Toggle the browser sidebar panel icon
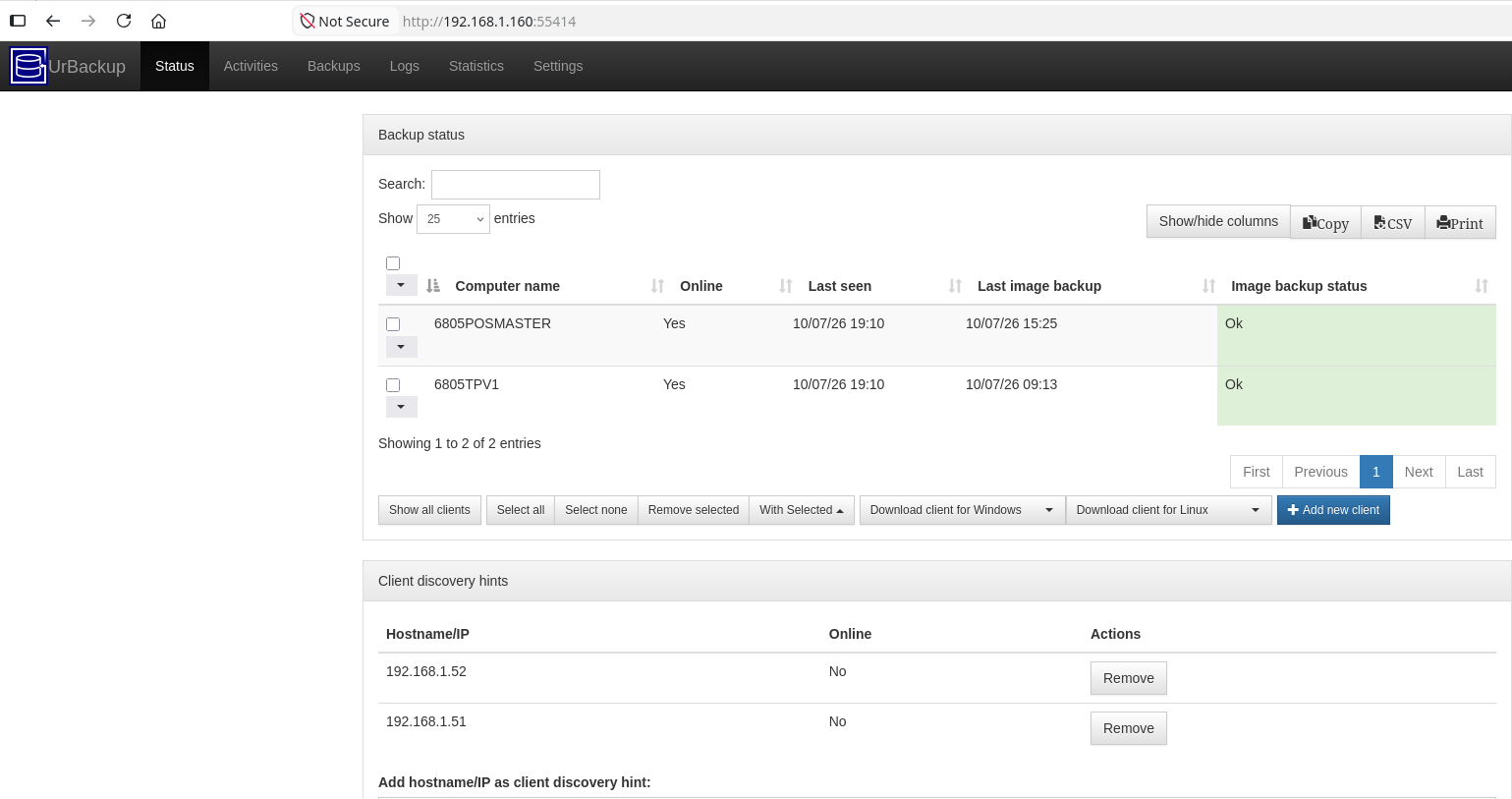The image size is (1512, 799). 18,21
